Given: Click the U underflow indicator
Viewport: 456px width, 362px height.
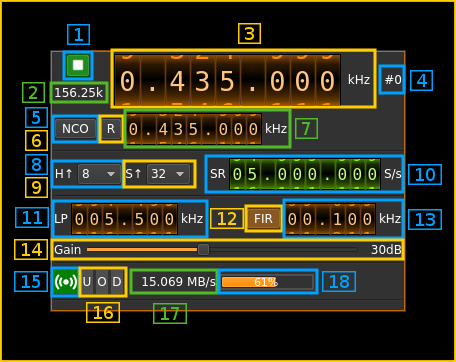Looking at the screenshot, I should [x=87, y=282].
